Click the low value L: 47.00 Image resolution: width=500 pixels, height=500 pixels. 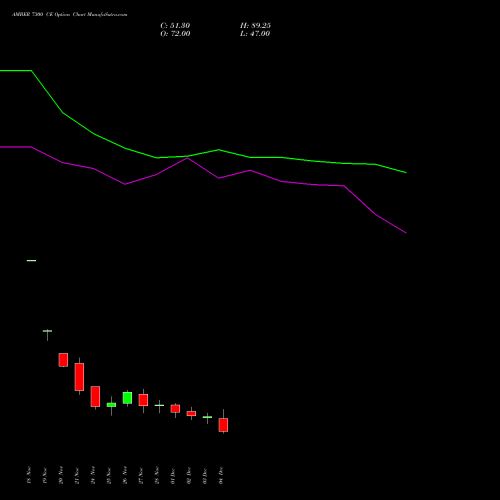point(255,34)
